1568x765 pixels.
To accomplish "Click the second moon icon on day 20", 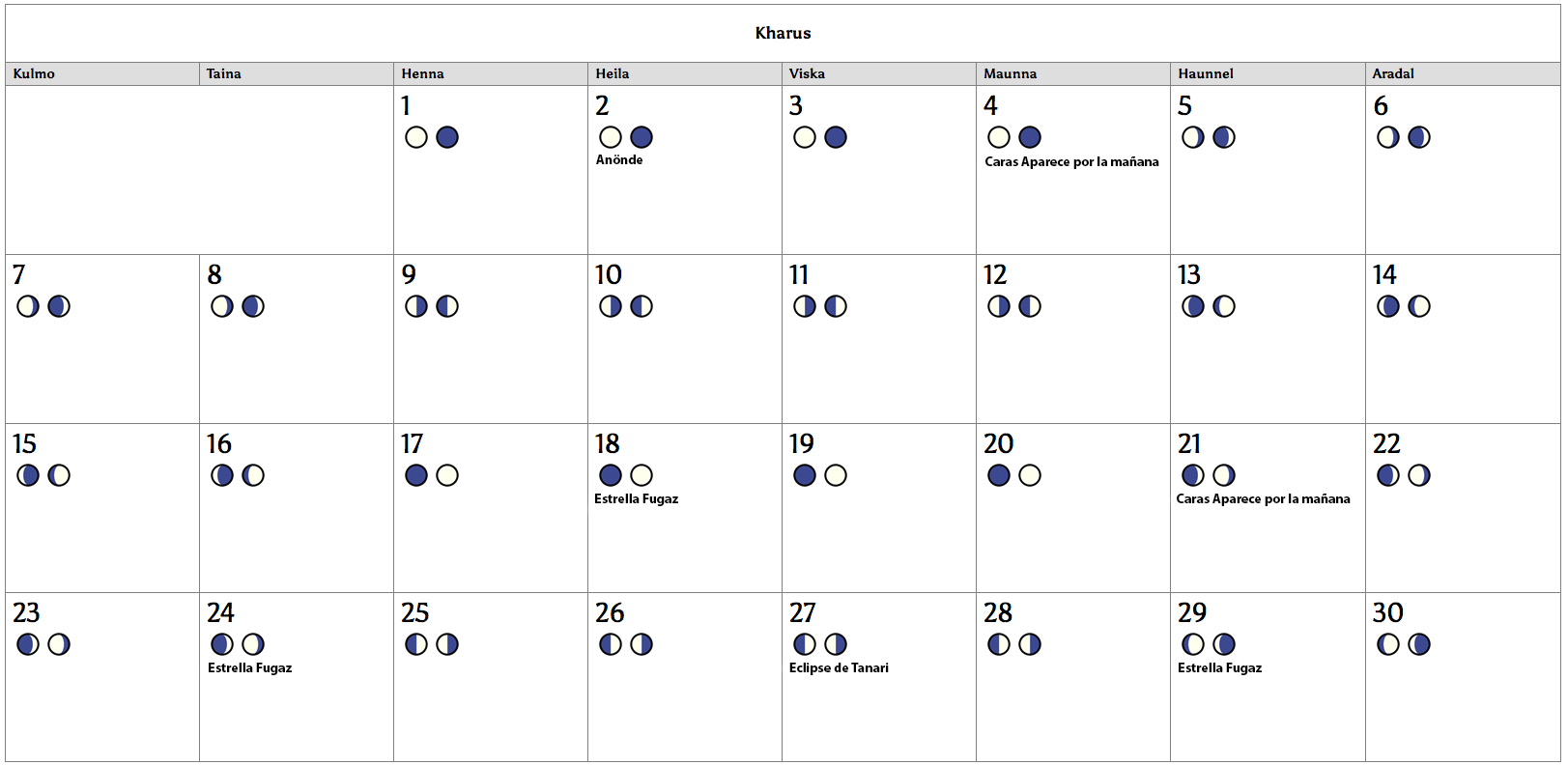I will pyautogui.click(x=1030, y=475).
